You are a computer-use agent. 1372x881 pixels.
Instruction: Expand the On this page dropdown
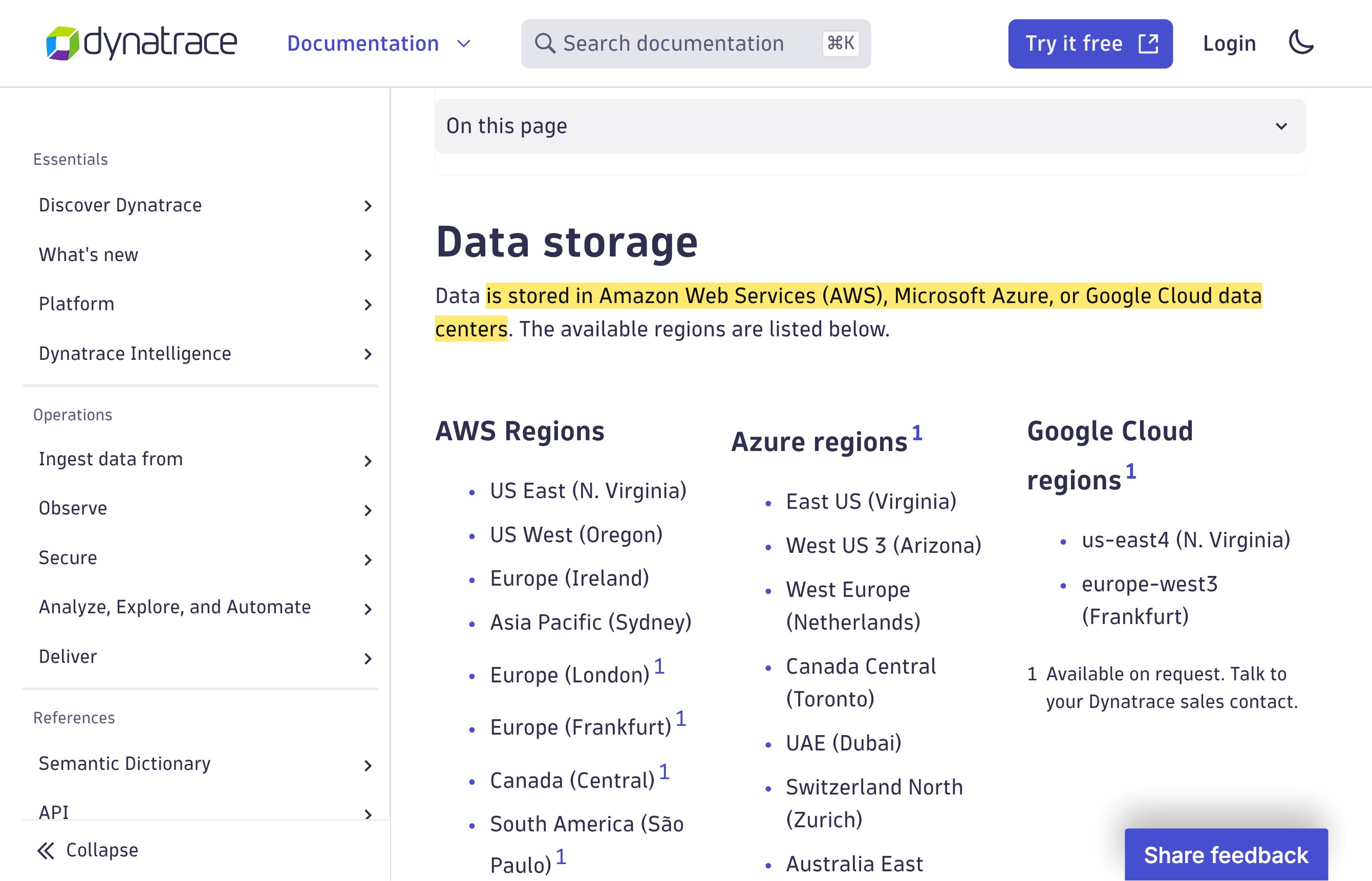click(x=870, y=126)
